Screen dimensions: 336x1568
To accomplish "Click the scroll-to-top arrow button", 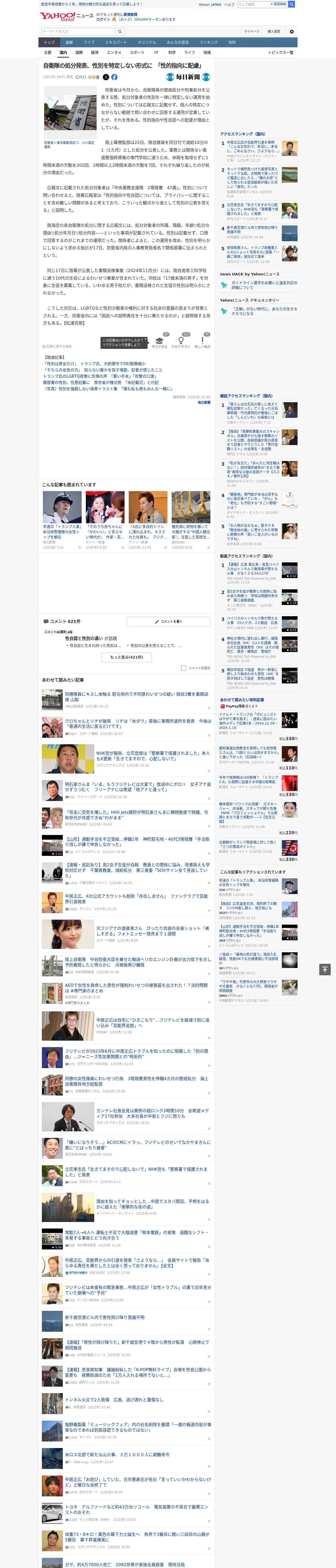I will 325,969.
